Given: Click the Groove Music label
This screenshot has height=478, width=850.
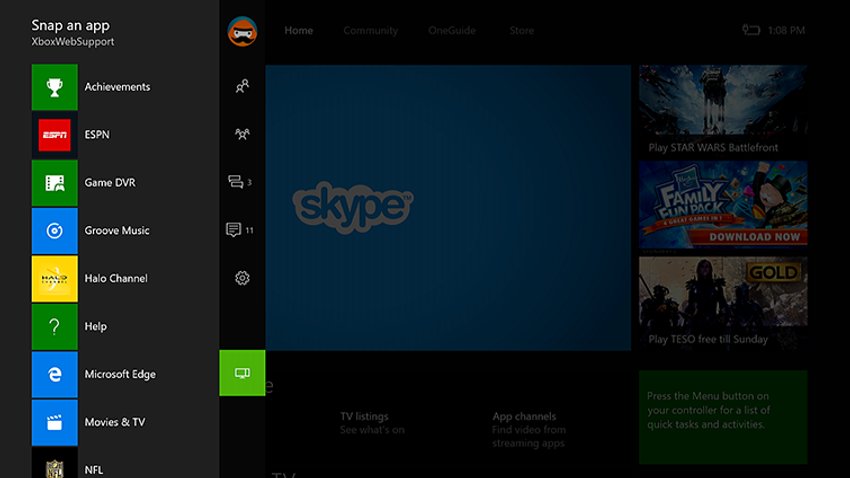Looking at the screenshot, I should tap(117, 230).
